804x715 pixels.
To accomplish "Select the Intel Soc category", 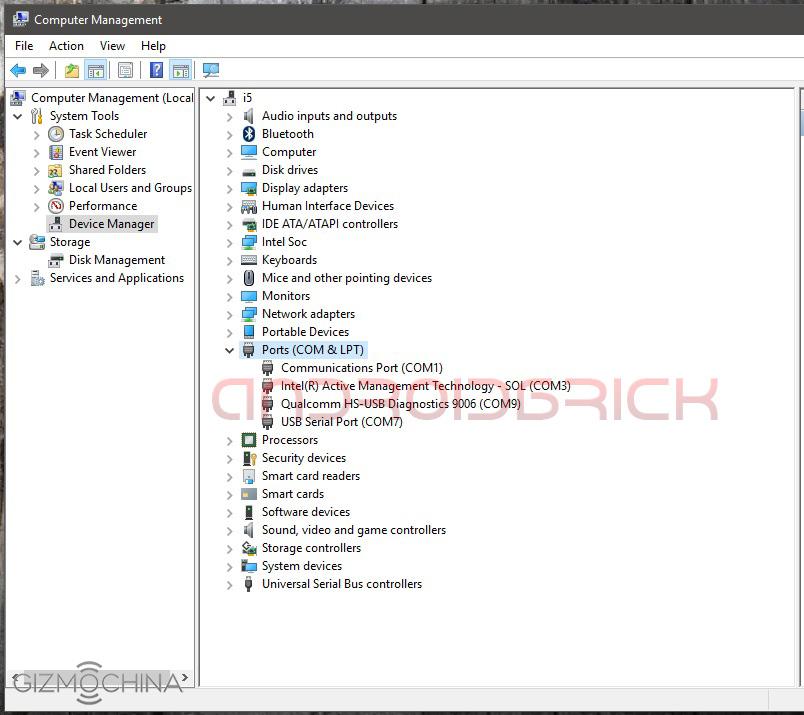I will pyautogui.click(x=284, y=242).
